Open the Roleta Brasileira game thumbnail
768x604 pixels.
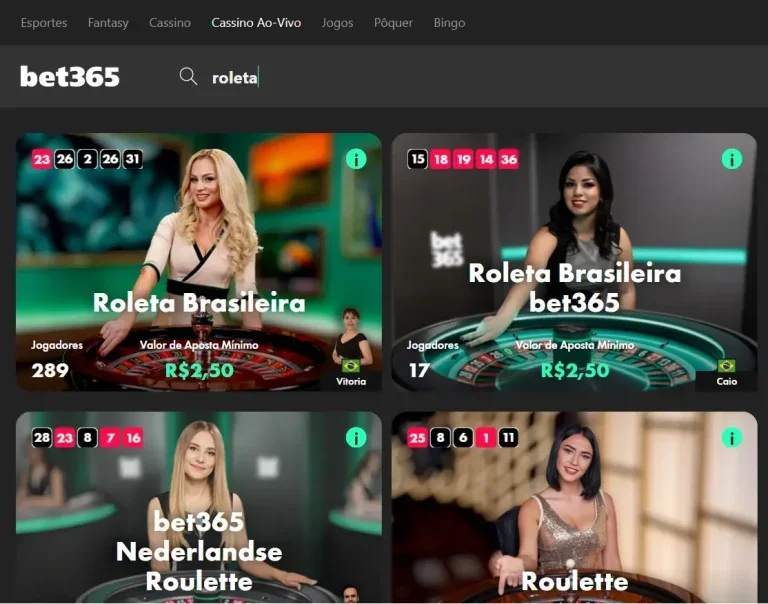(x=199, y=262)
